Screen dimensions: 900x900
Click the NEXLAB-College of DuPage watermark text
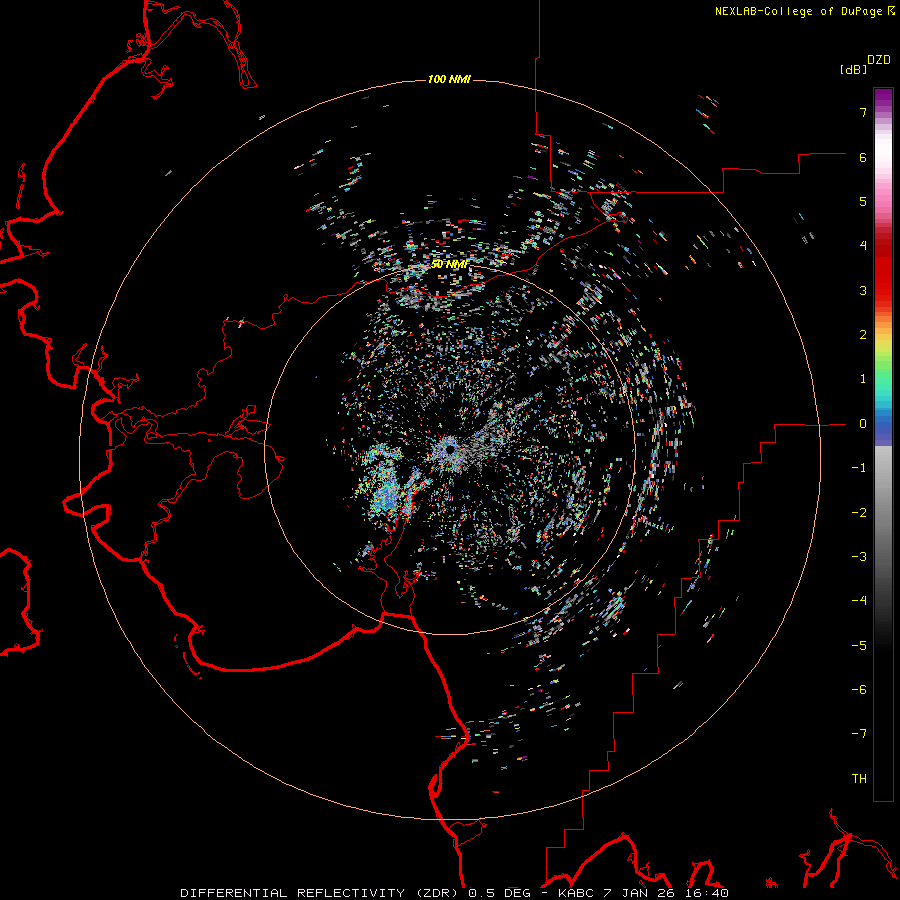tap(804, 11)
